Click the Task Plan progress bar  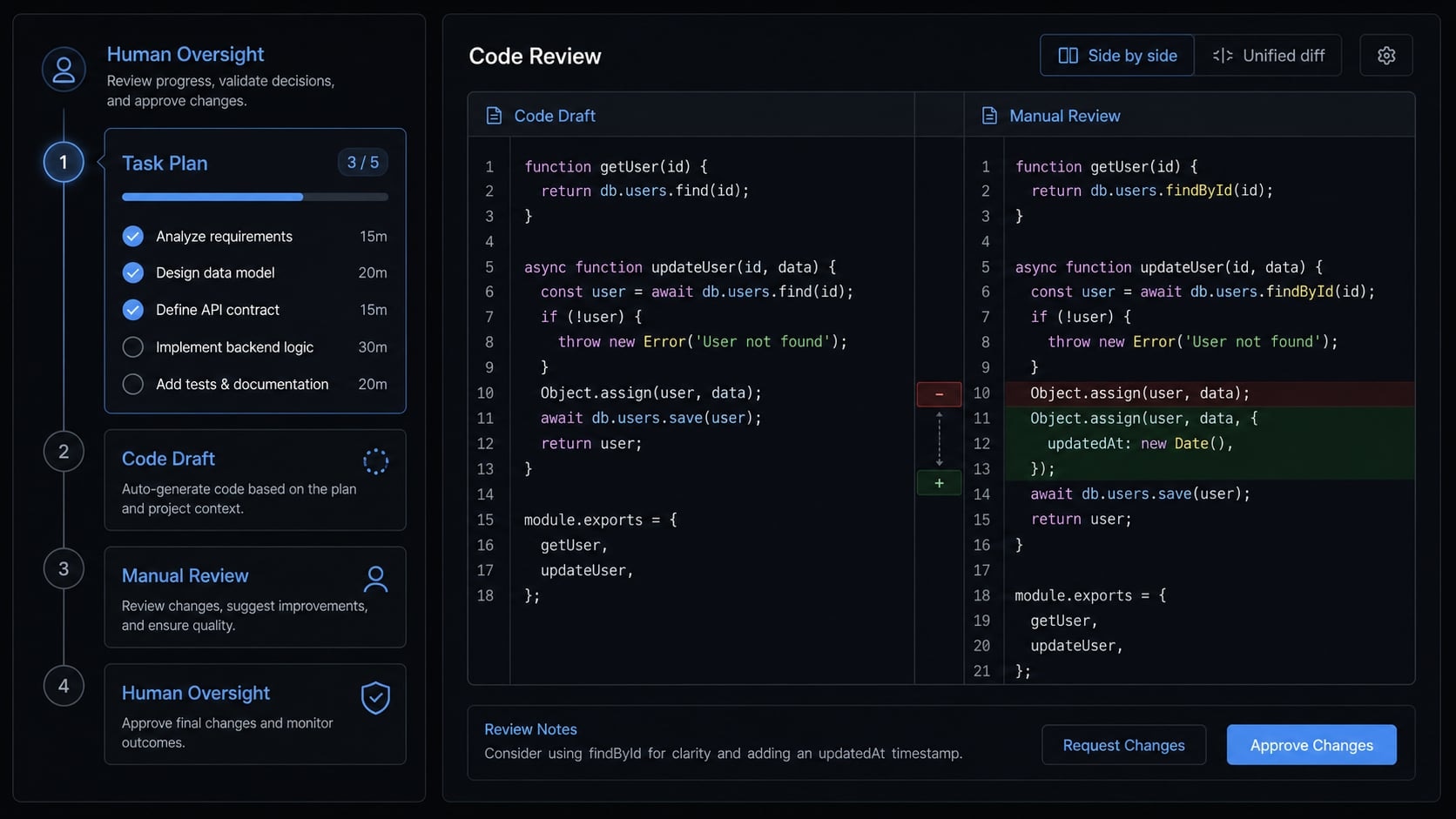tap(255, 197)
